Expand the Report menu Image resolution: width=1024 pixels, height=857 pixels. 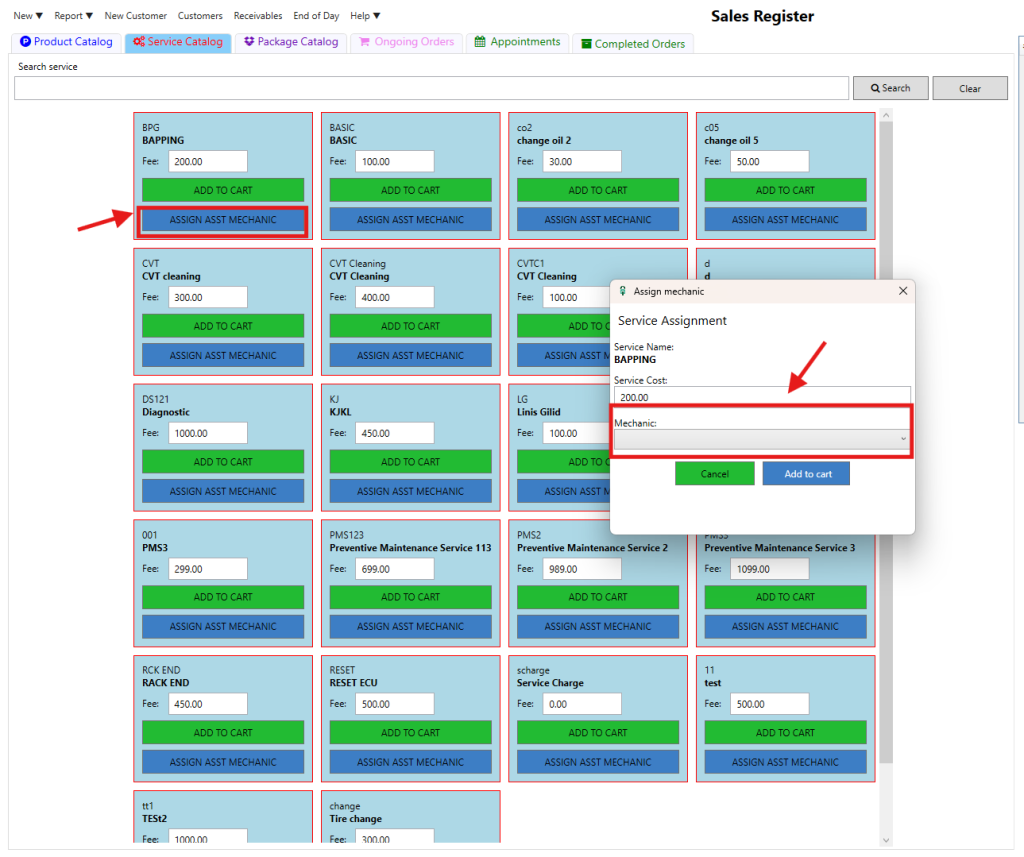pyautogui.click(x=73, y=16)
